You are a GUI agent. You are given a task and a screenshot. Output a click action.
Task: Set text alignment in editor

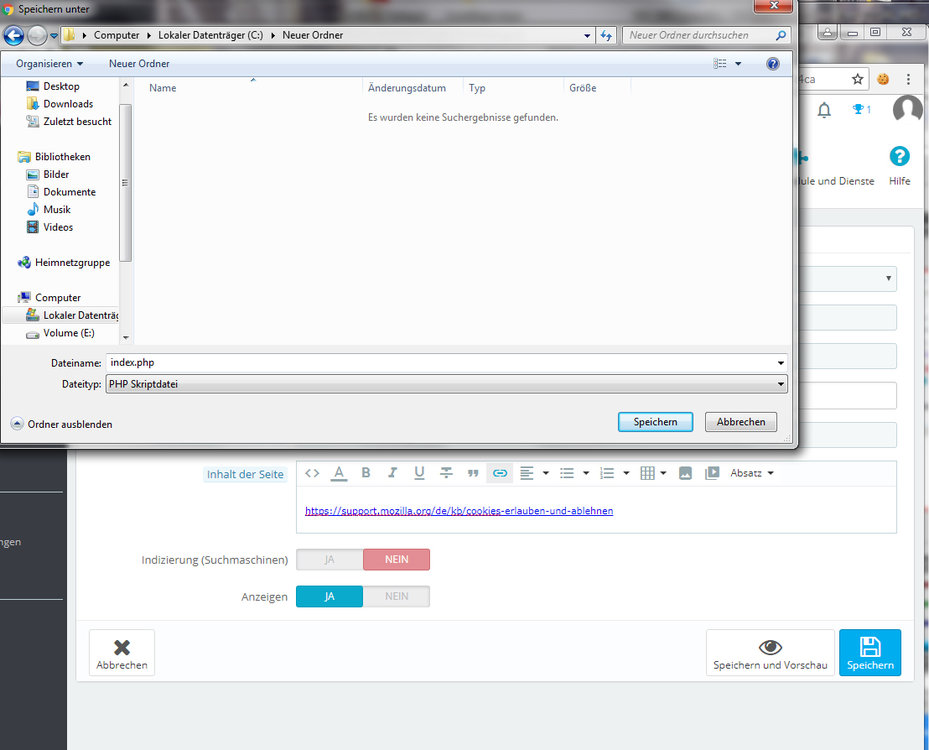(527, 473)
